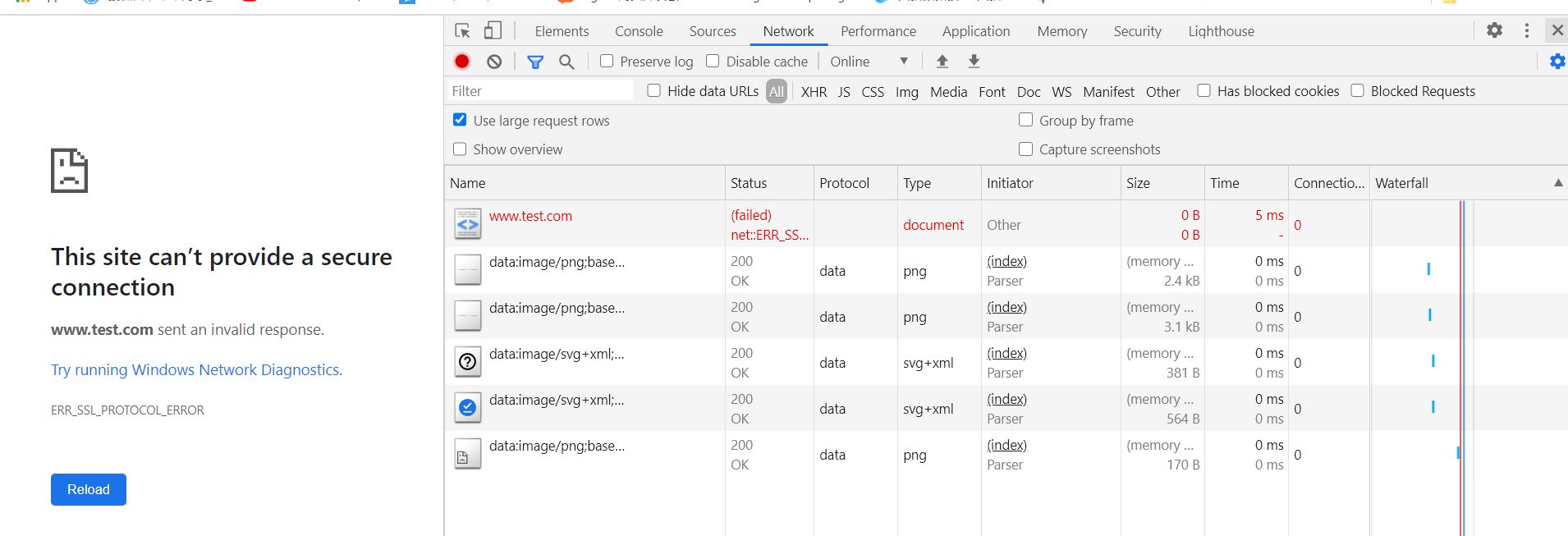Import HAR file with the upload arrow
The width and height of the screenshot is (1568, 536).
[942, 62]
